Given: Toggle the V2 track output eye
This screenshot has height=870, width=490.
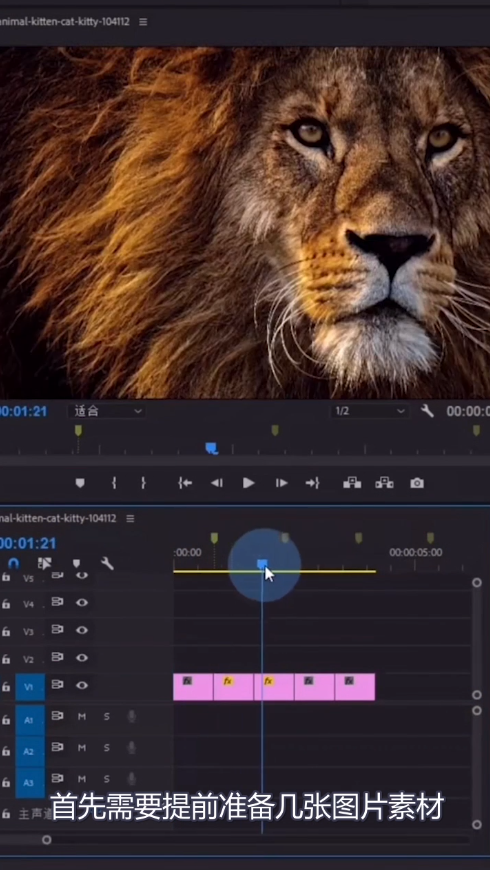Looking at the screenshot, I should pos(82,658).
